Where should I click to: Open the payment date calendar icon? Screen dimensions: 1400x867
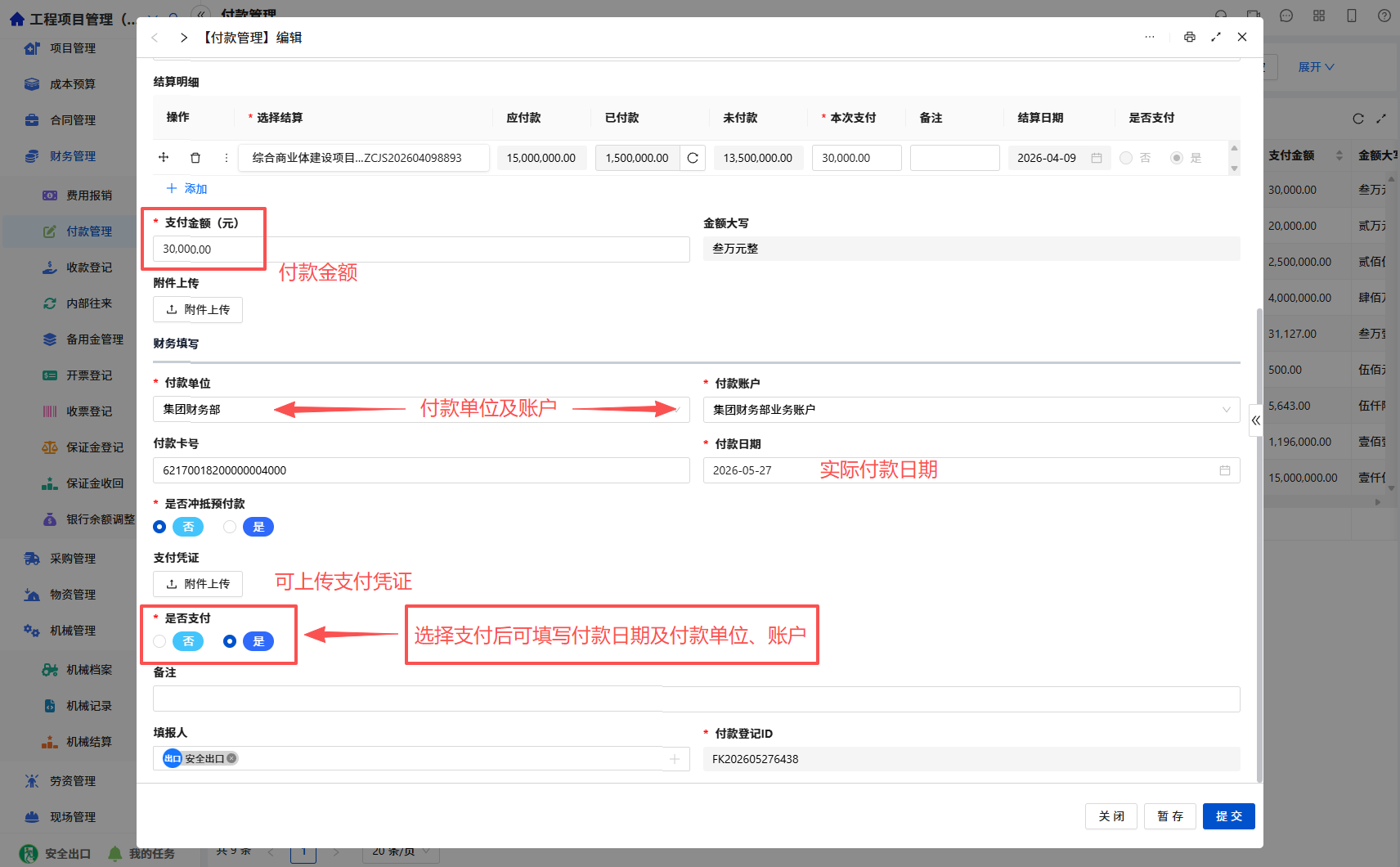coord(1225,470)
